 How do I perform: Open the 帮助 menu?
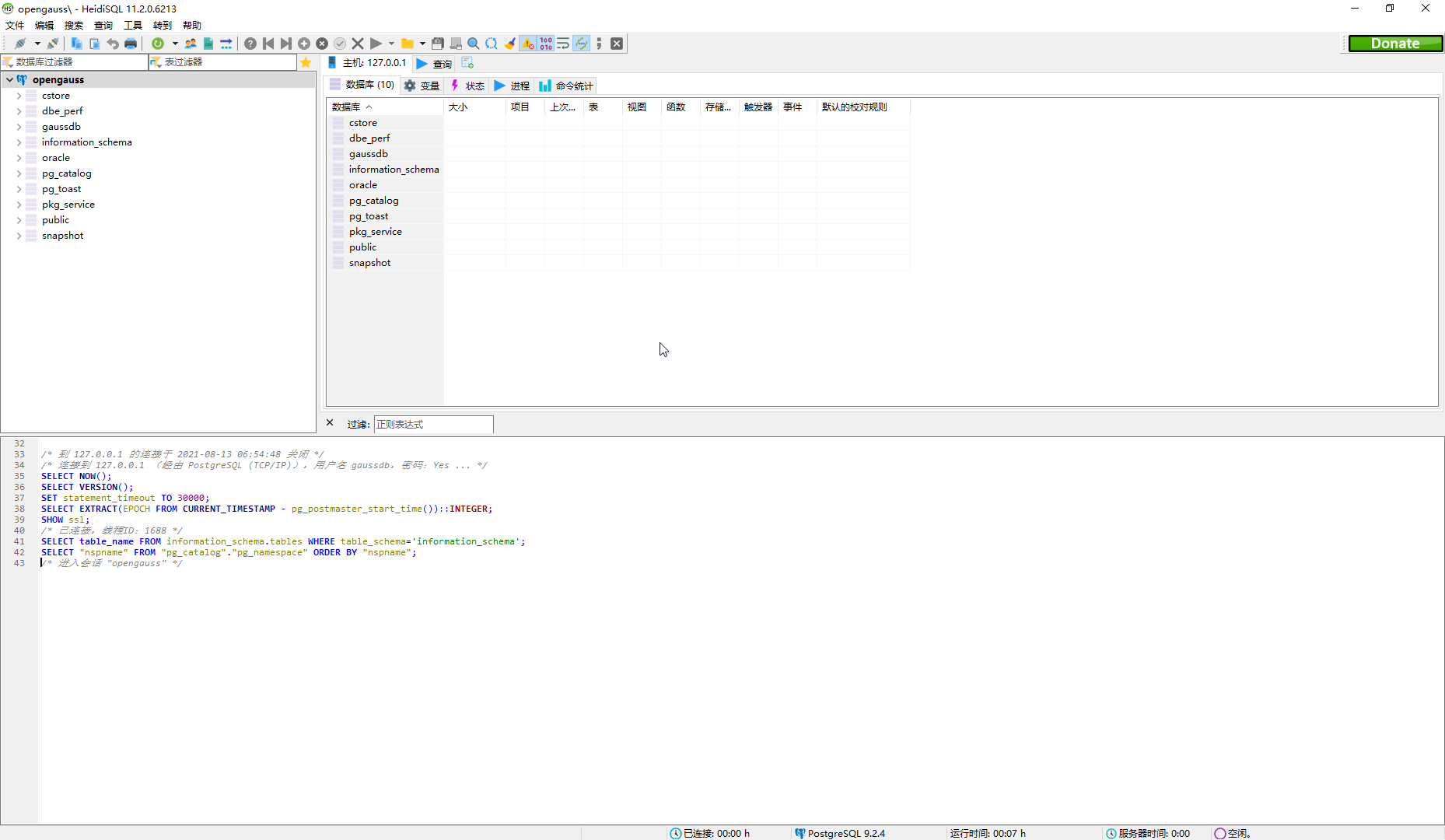click(x=192, y=26)
